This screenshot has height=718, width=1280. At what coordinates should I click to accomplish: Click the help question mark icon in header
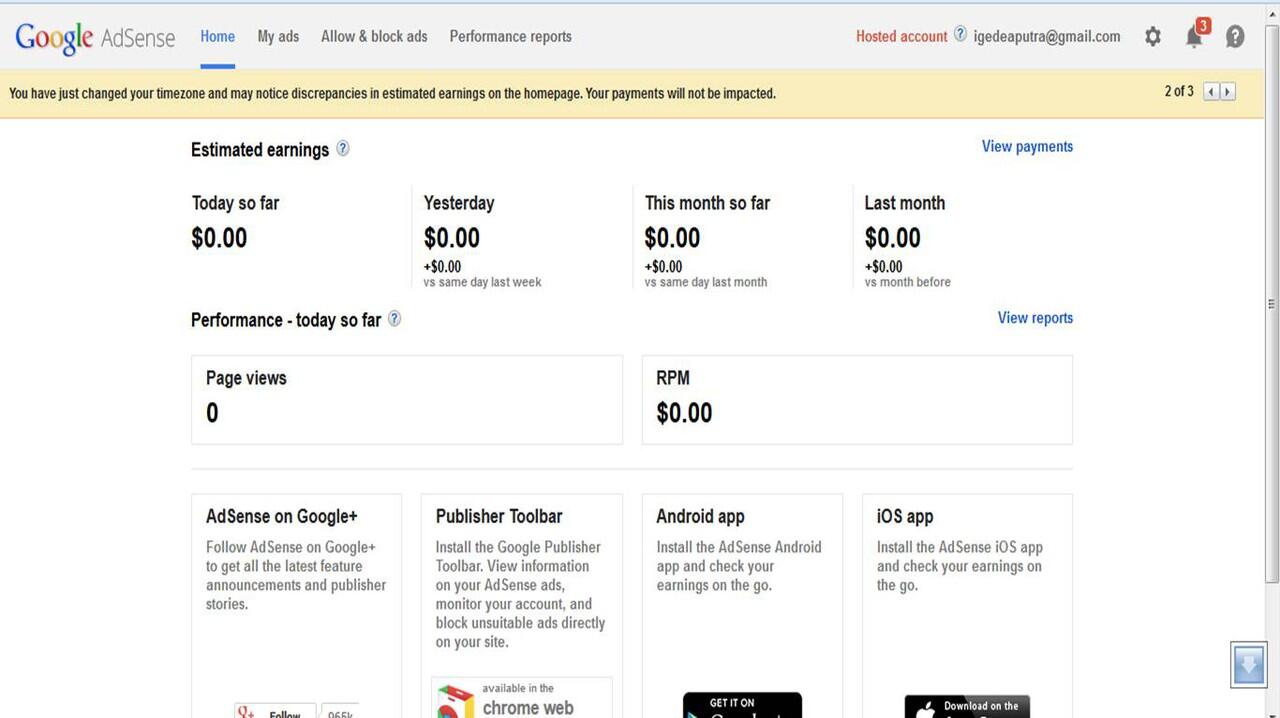tap(1236, 37)
